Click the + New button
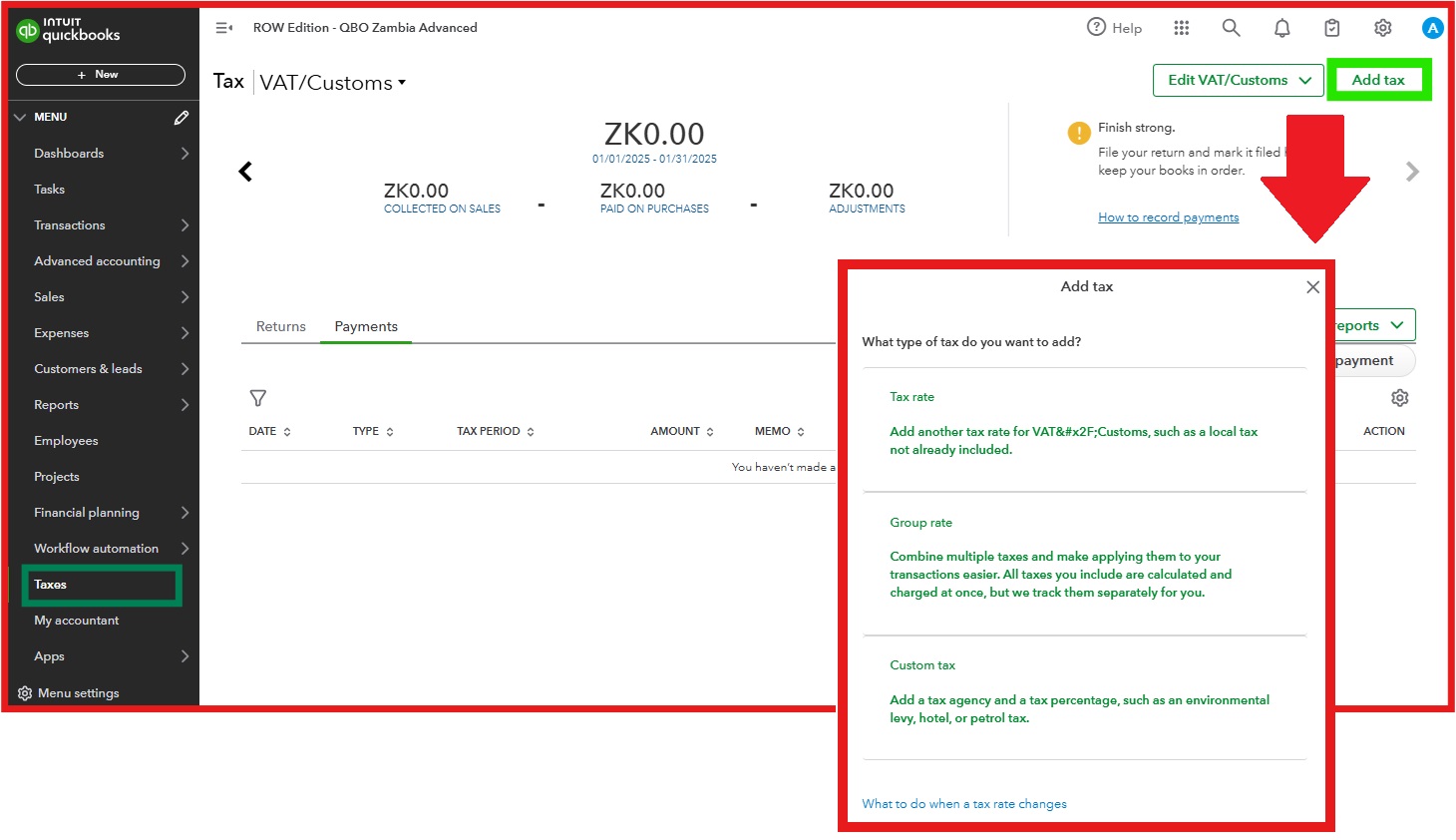Viewport: 1456px width, 840px height. [x=101, y=75]
